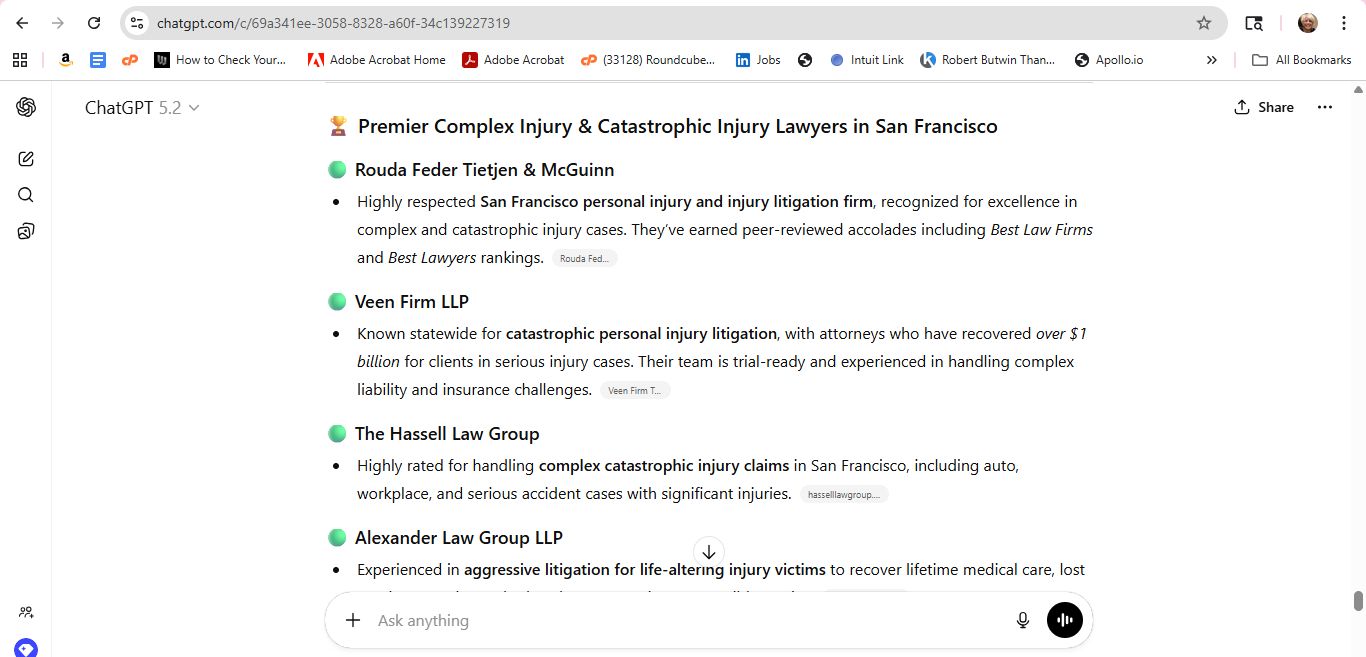The image size is (1366, 657).
Task: Click the page vertical scrollbar thumb
Action: tap(1358, 600)
